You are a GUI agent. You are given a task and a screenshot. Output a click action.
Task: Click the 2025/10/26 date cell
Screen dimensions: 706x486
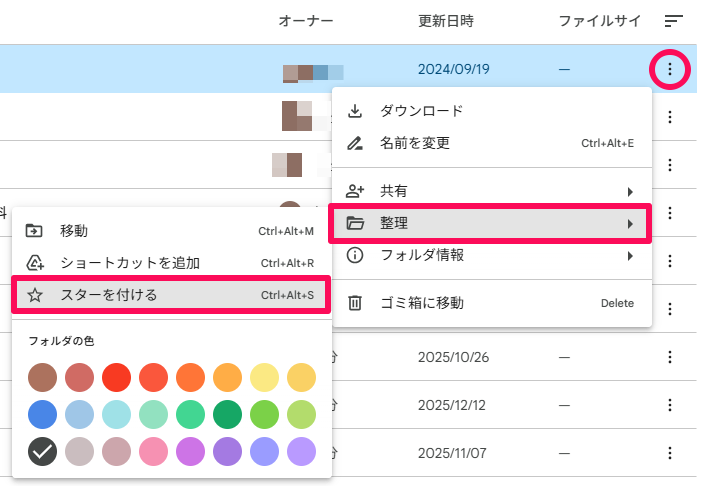point(453,357)
